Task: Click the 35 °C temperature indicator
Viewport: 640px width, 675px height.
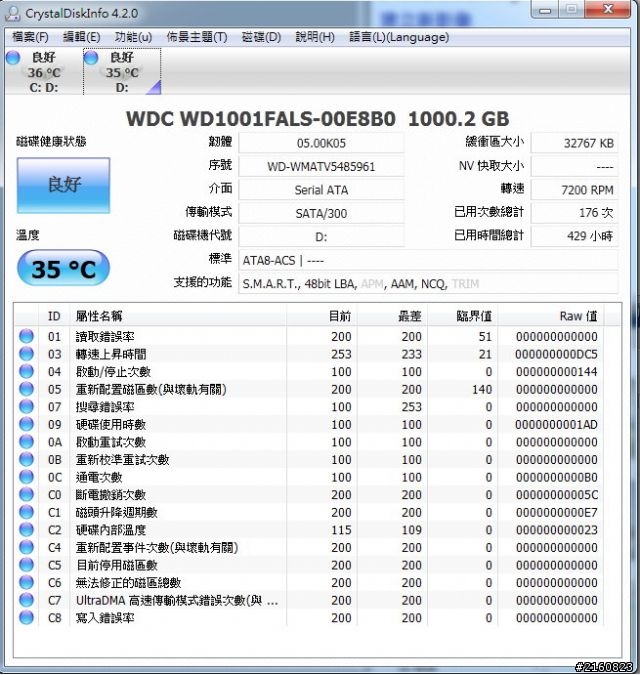Action: coord(63,269)
